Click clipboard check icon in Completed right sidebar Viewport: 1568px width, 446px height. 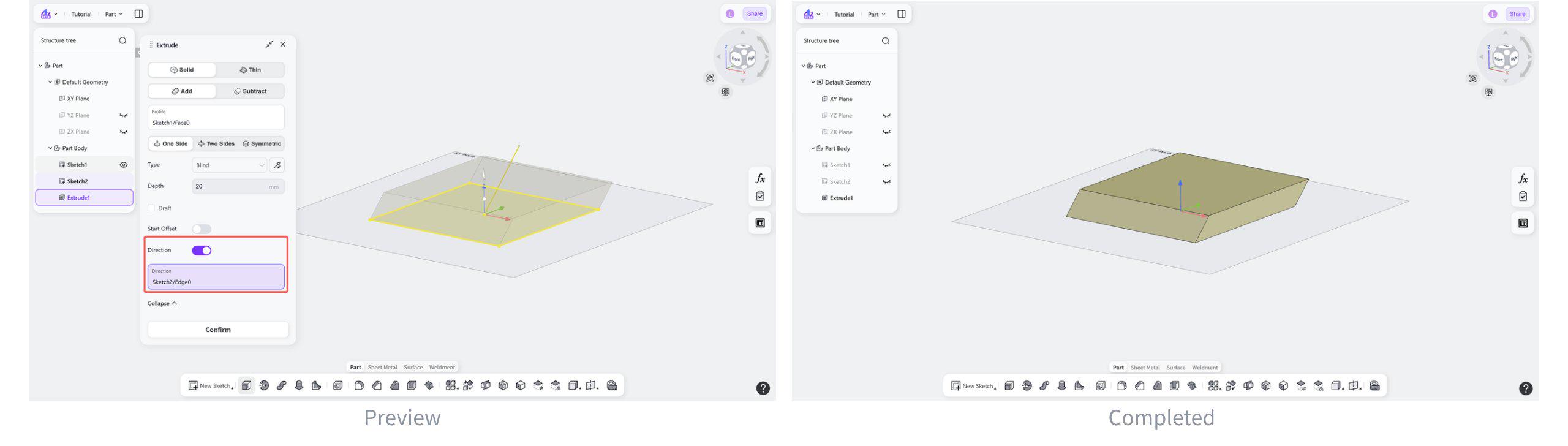(1523, 197)
